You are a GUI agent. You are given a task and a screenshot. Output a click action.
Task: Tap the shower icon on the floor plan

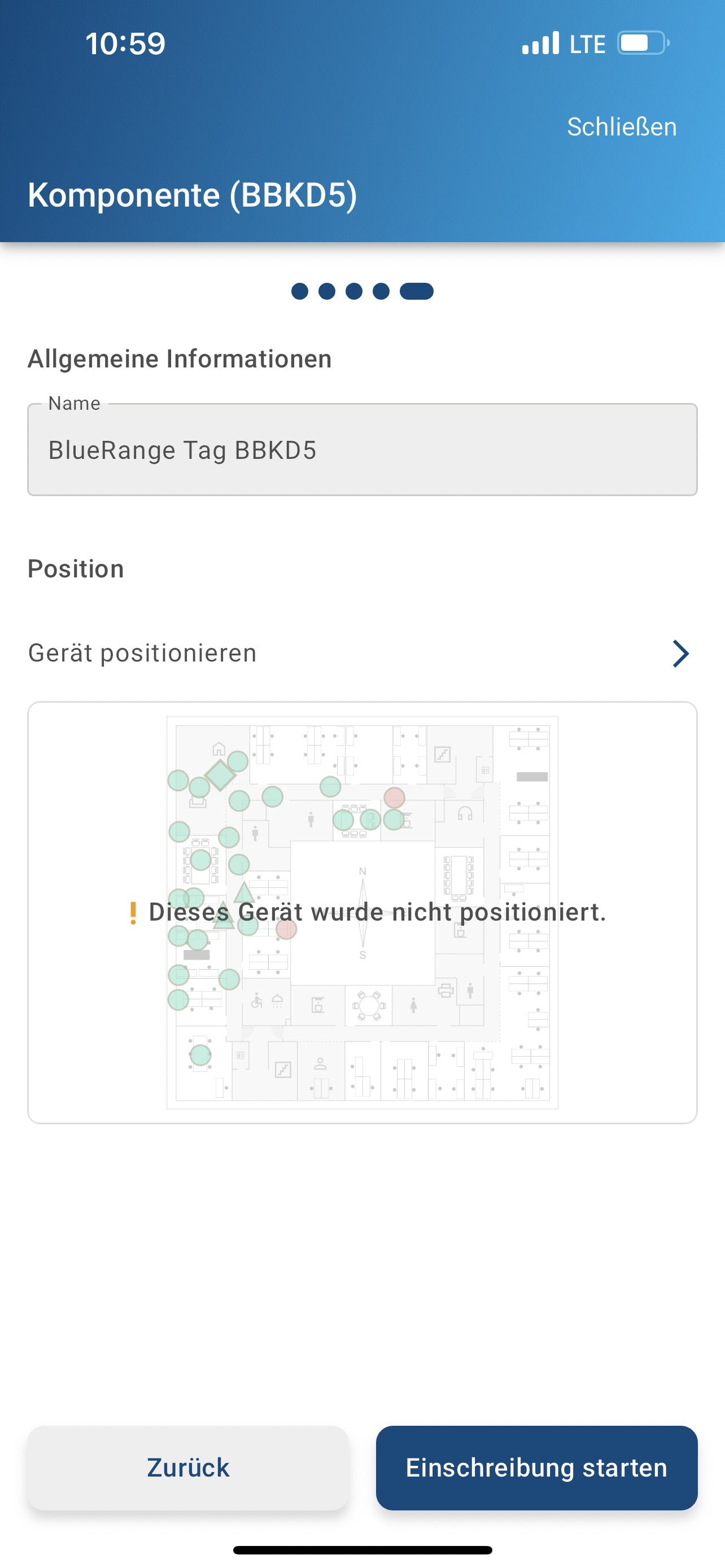point(278,1001)
